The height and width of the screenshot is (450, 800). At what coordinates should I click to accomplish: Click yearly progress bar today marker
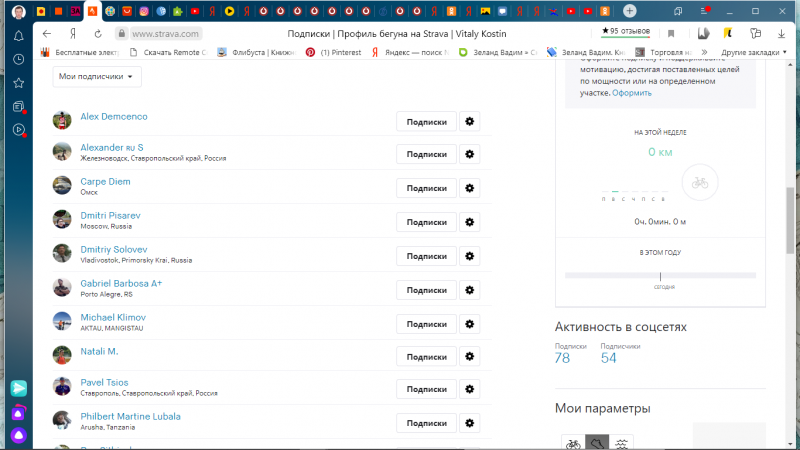pos(660,276)
